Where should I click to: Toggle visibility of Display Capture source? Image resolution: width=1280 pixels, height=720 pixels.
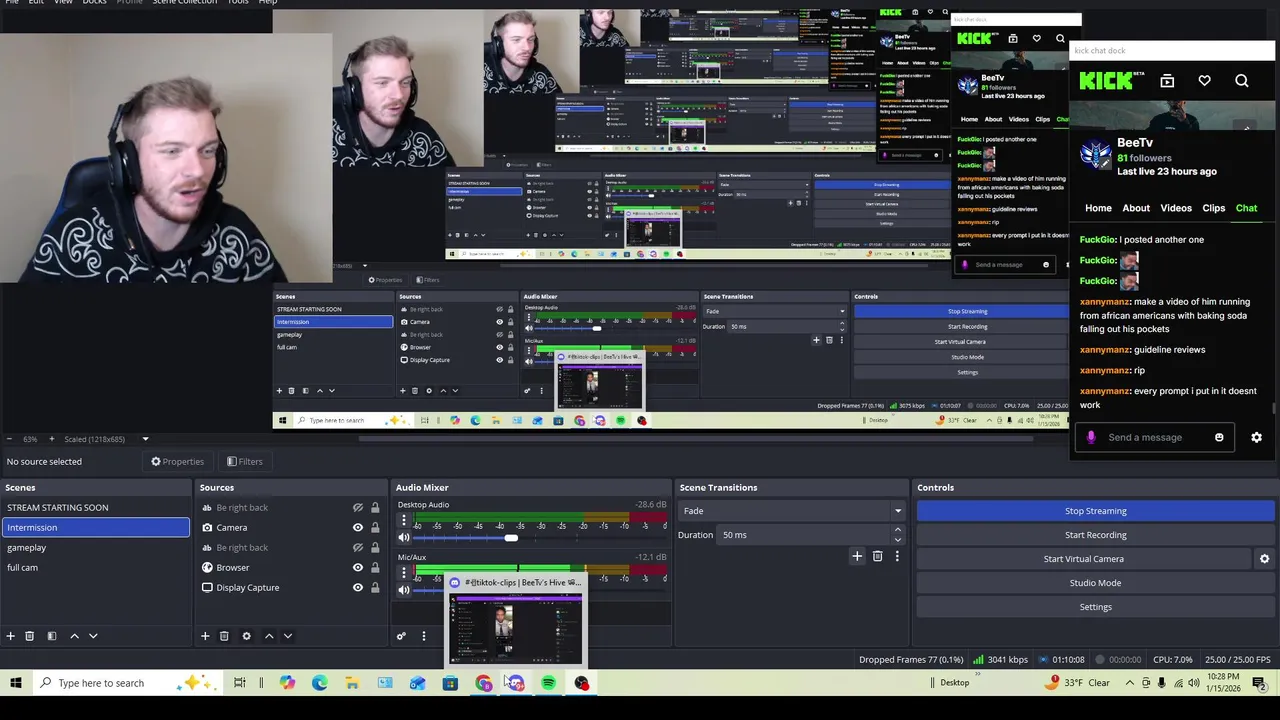tap(357, 588)
